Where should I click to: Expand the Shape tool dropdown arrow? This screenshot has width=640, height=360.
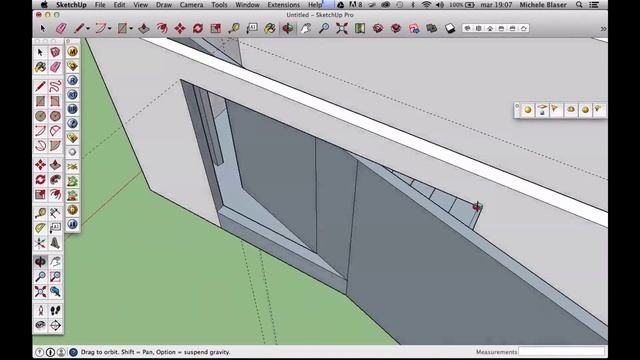(131, 29)
